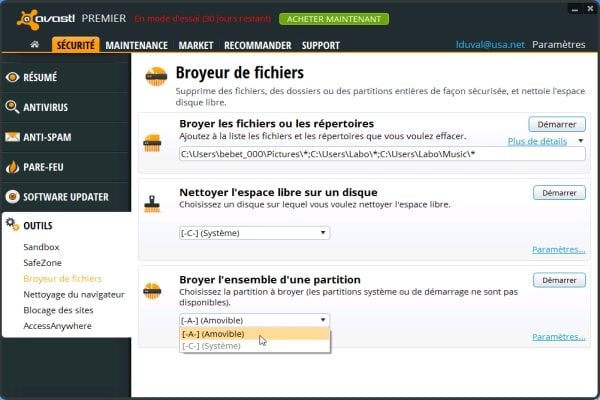Open Paramètres link under partition shredding
600x400 pixels.
tap(559, 337)
